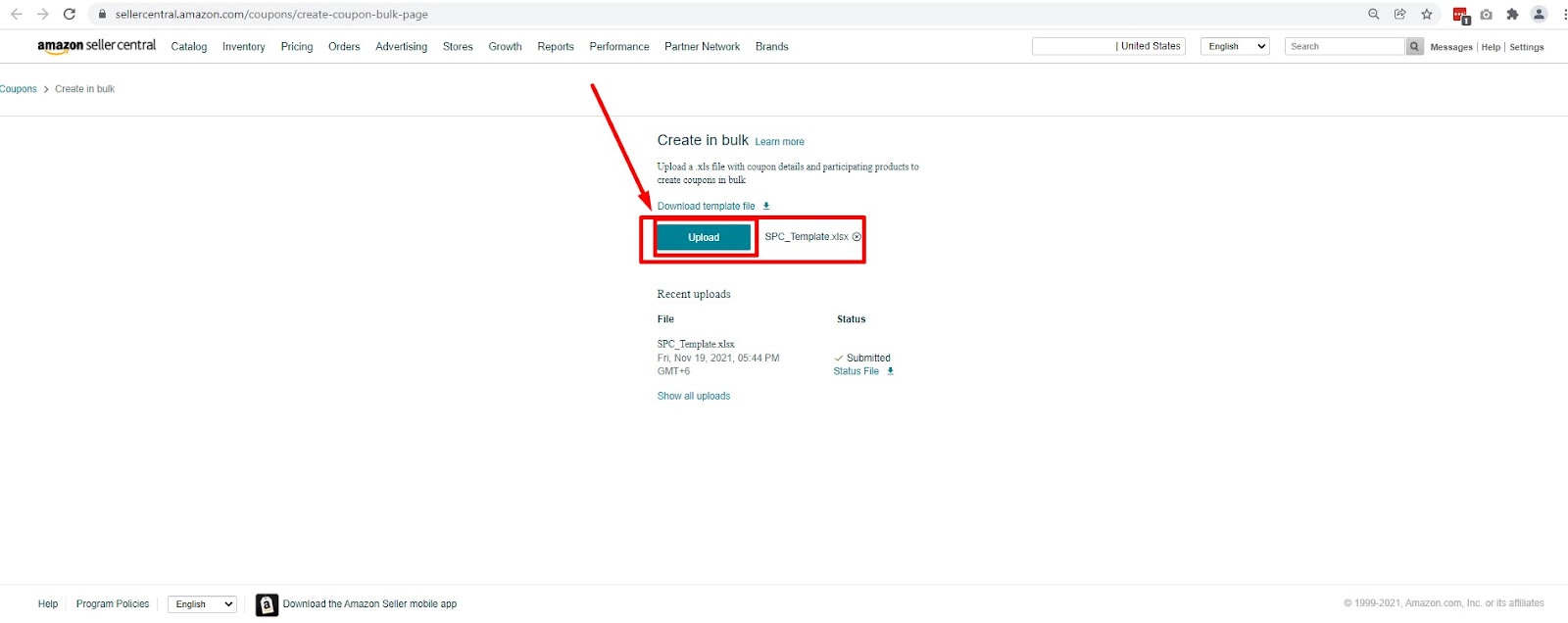Open Messages in the header
Screen dimensions: 1568x623
(x=1451, y=47)
